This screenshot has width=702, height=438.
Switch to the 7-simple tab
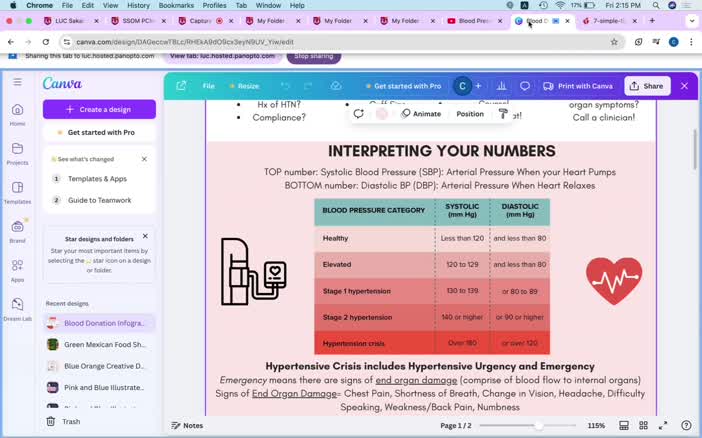pos(609,21)
